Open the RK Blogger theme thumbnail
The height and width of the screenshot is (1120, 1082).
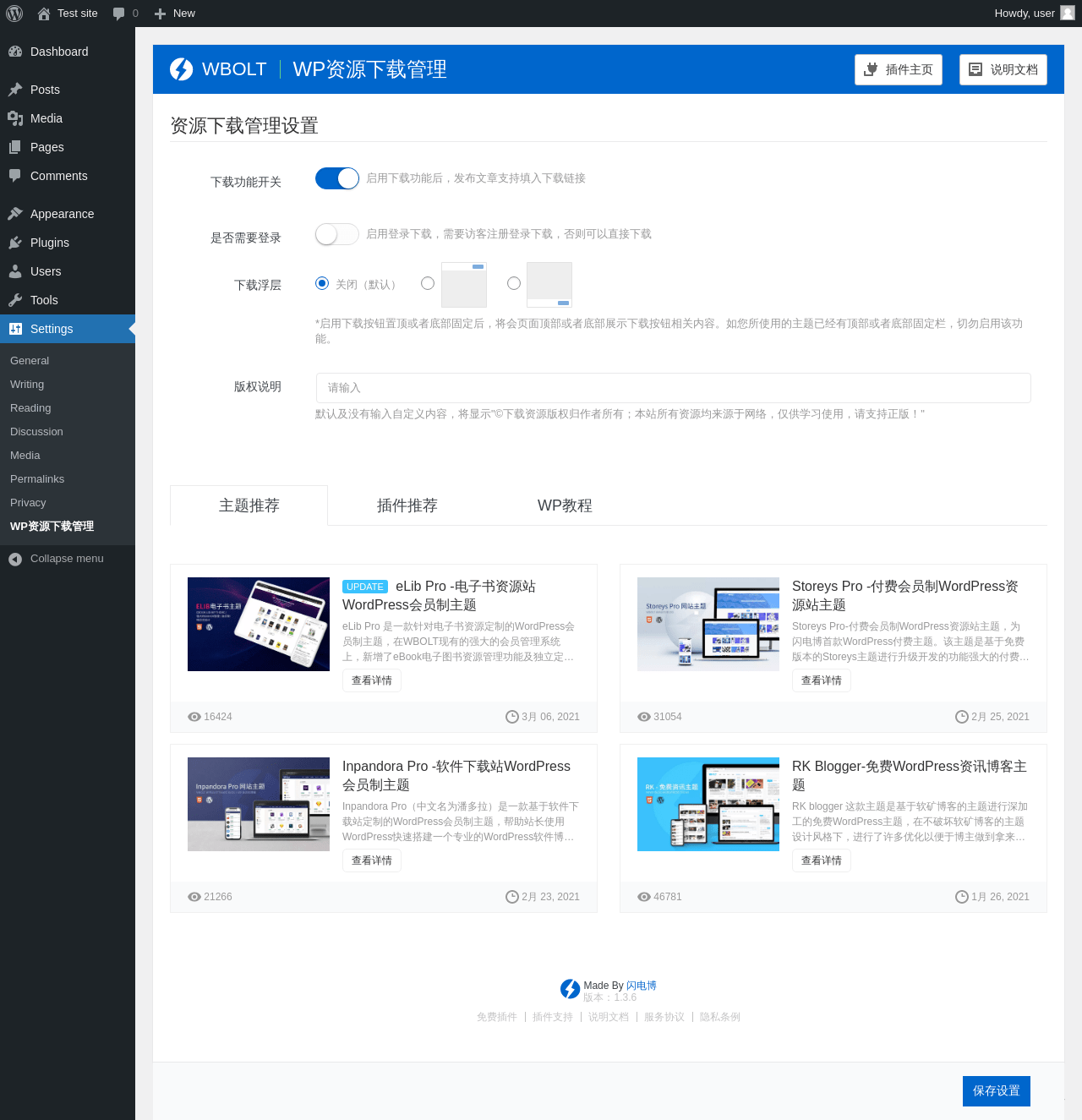[708, 805]
